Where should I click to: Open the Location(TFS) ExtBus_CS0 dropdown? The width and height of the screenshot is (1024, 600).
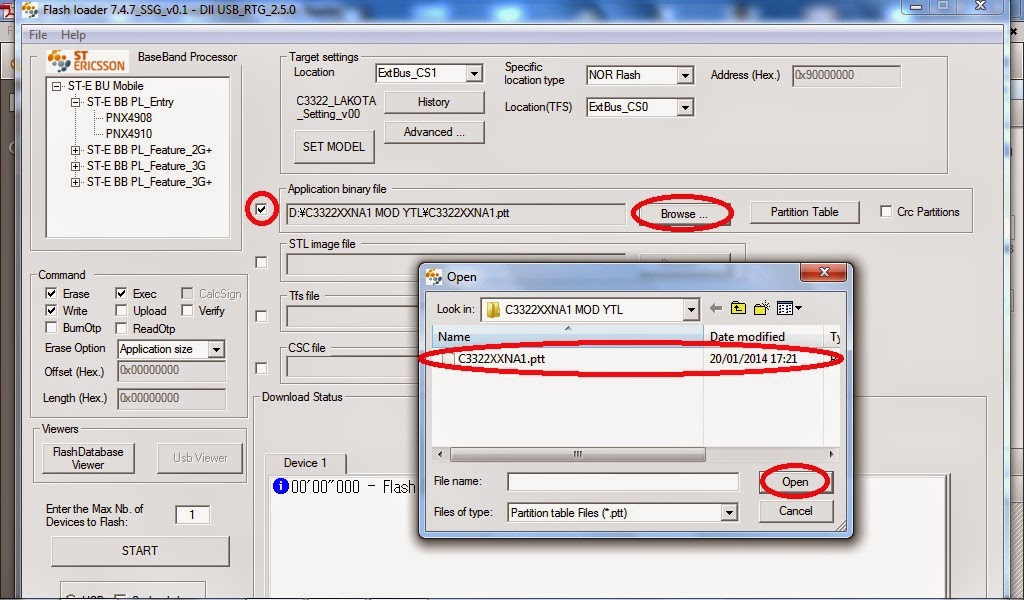[x=684, y=107]
